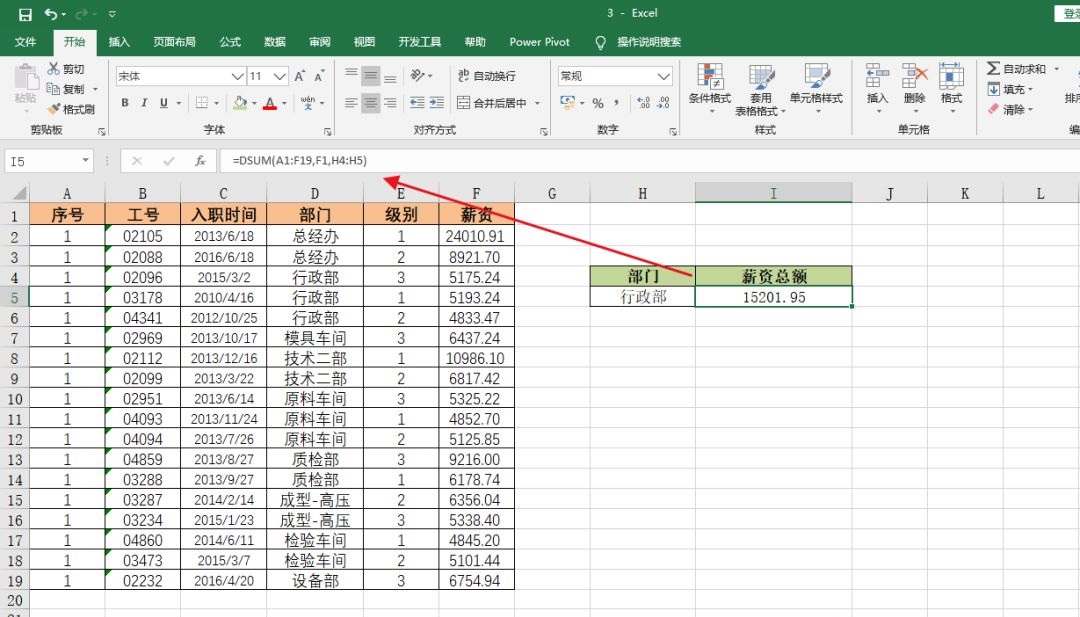Decrease decimal places
Viewport: 1080px width, 617px height.
(663, 103)
